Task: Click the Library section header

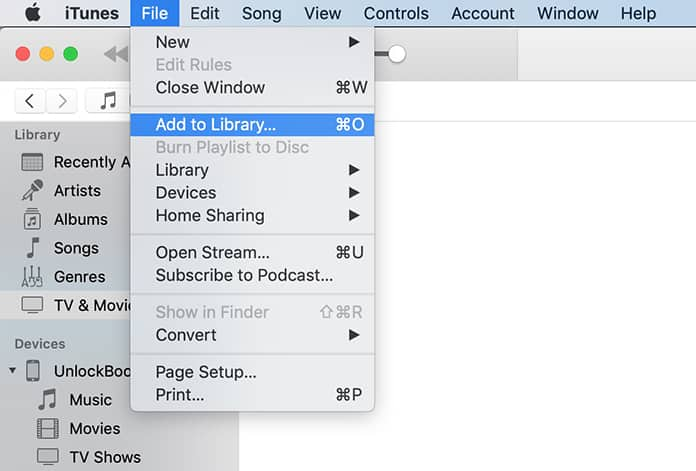Action: (x=37, y=135)
